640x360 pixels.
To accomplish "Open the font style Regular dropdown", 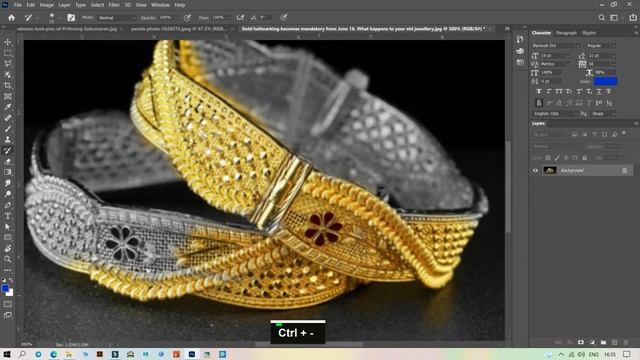I will pyautogui.click(x=600, y=46).
